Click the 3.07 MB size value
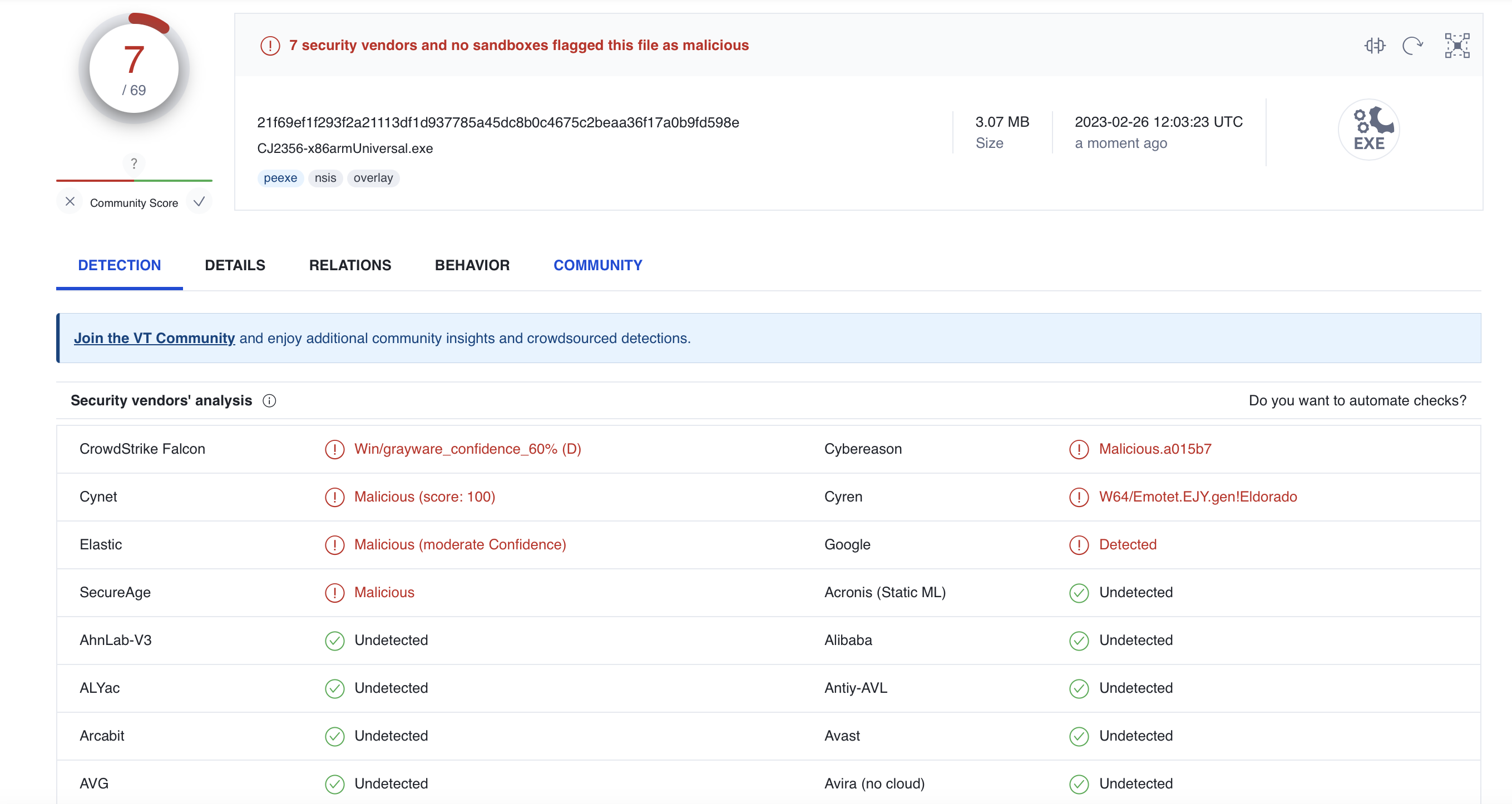This screenshot has width=1512, height=804. pos(1002,121)
